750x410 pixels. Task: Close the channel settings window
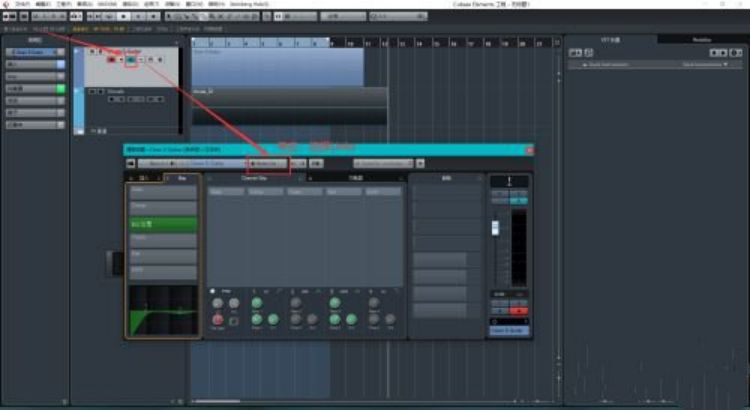coord(529,150)
